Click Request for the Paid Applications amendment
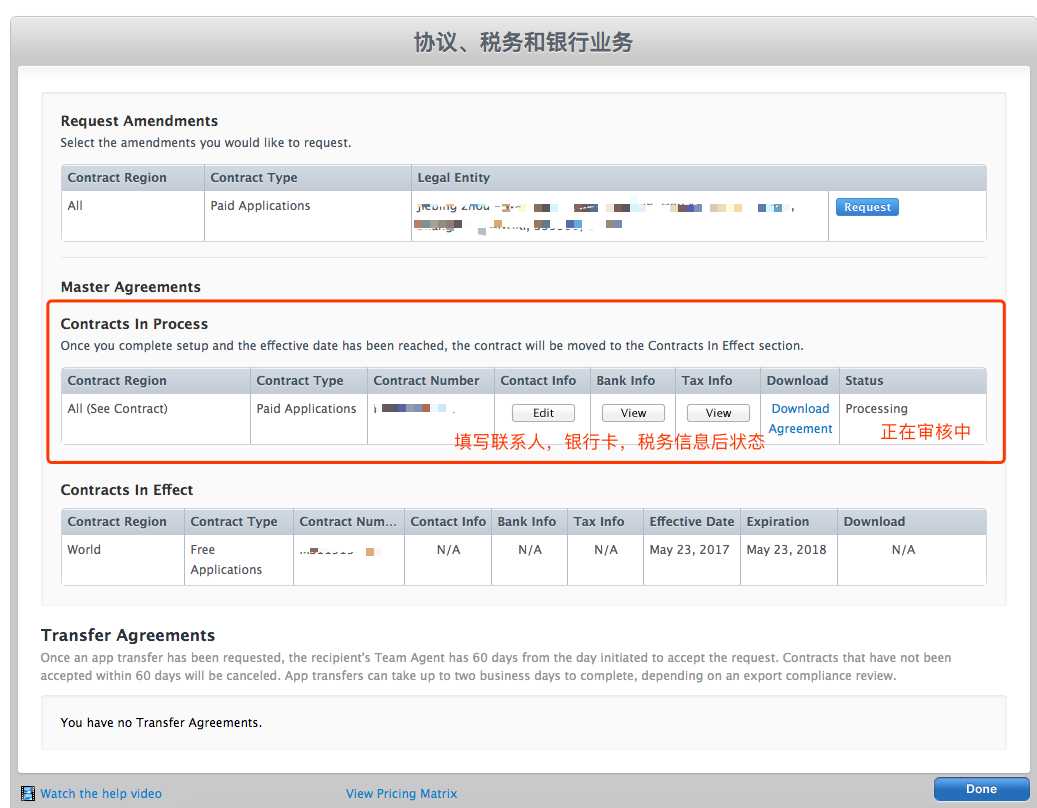This screenshot has width=1037, height=808. point(867,207)
